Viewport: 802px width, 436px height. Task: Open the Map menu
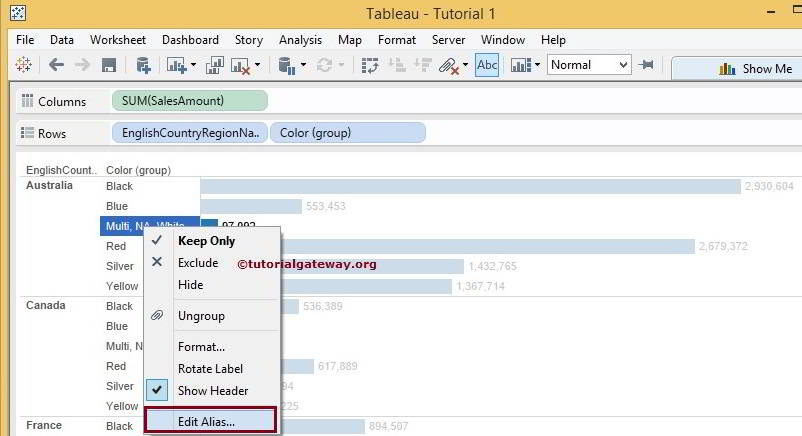click(x=350, y=40)
